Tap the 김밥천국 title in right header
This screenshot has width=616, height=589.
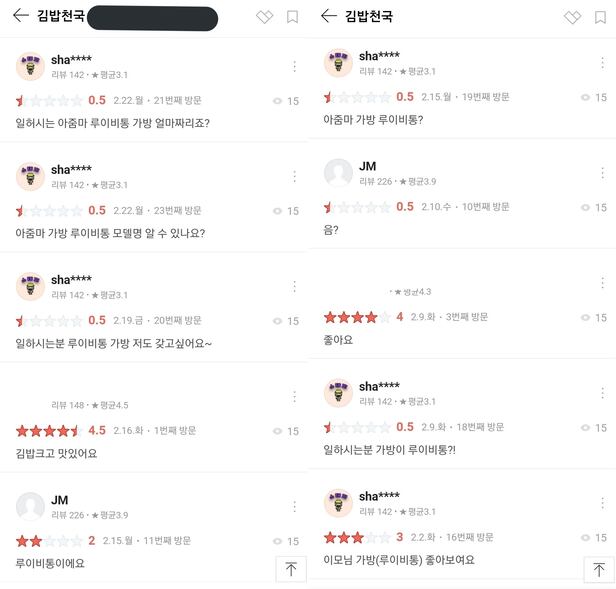[369, 16]
